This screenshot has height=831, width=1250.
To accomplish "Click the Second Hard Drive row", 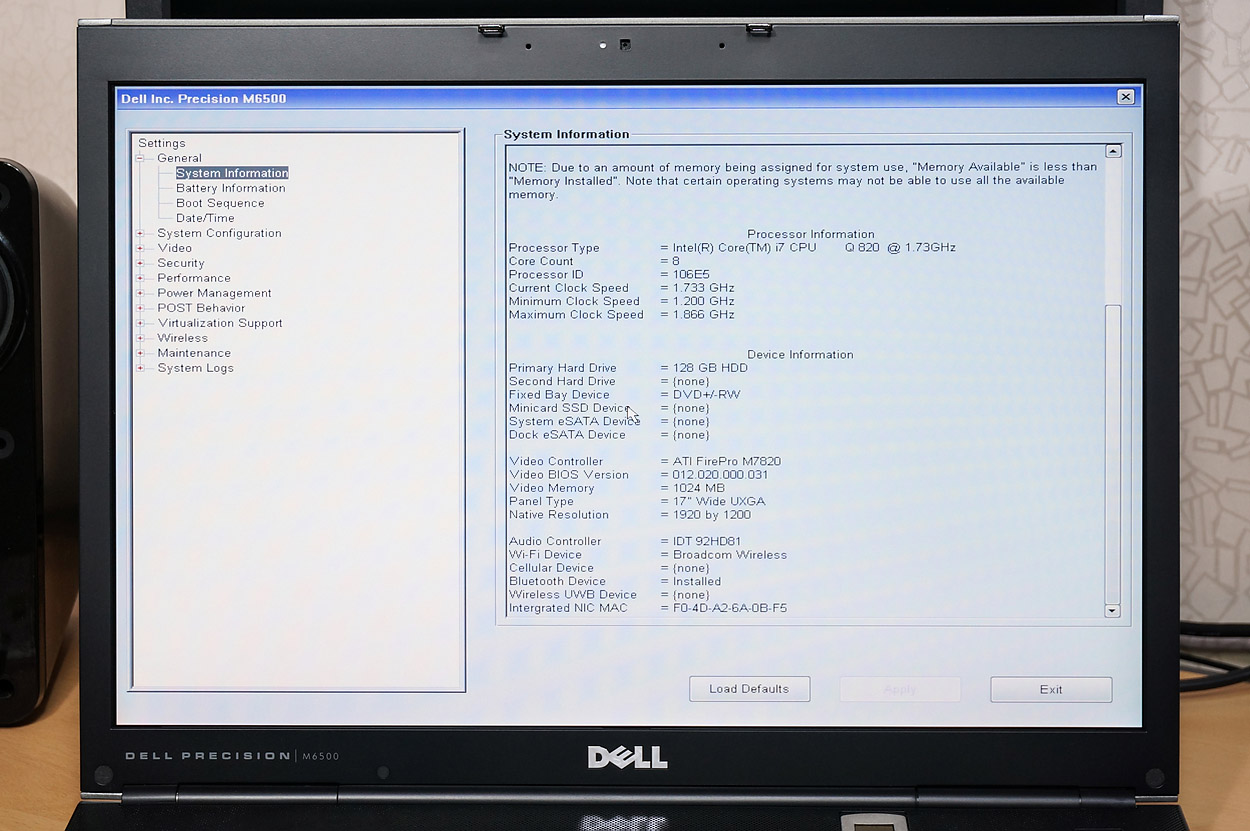I will (609, 381).
